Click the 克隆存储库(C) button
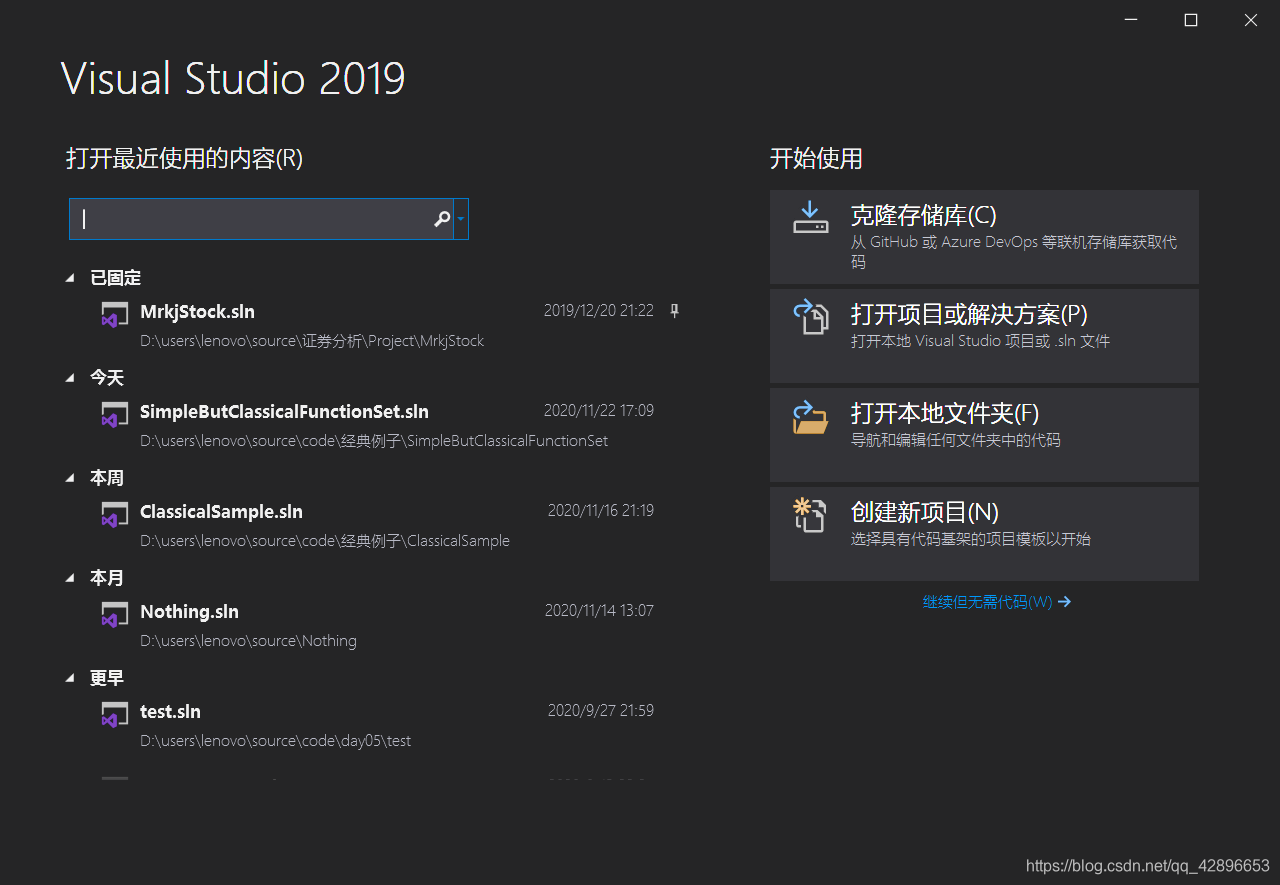Image resolution: width=1280 pixels, height=885 pixels. pos(984,237)
